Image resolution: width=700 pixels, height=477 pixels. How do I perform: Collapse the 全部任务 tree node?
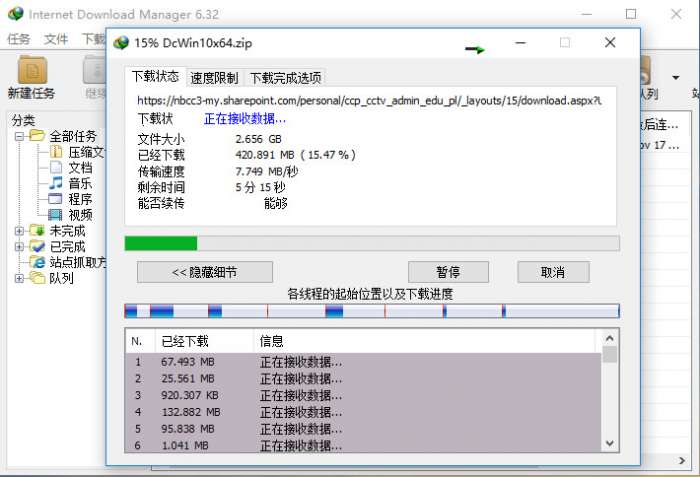click(19, 136)
